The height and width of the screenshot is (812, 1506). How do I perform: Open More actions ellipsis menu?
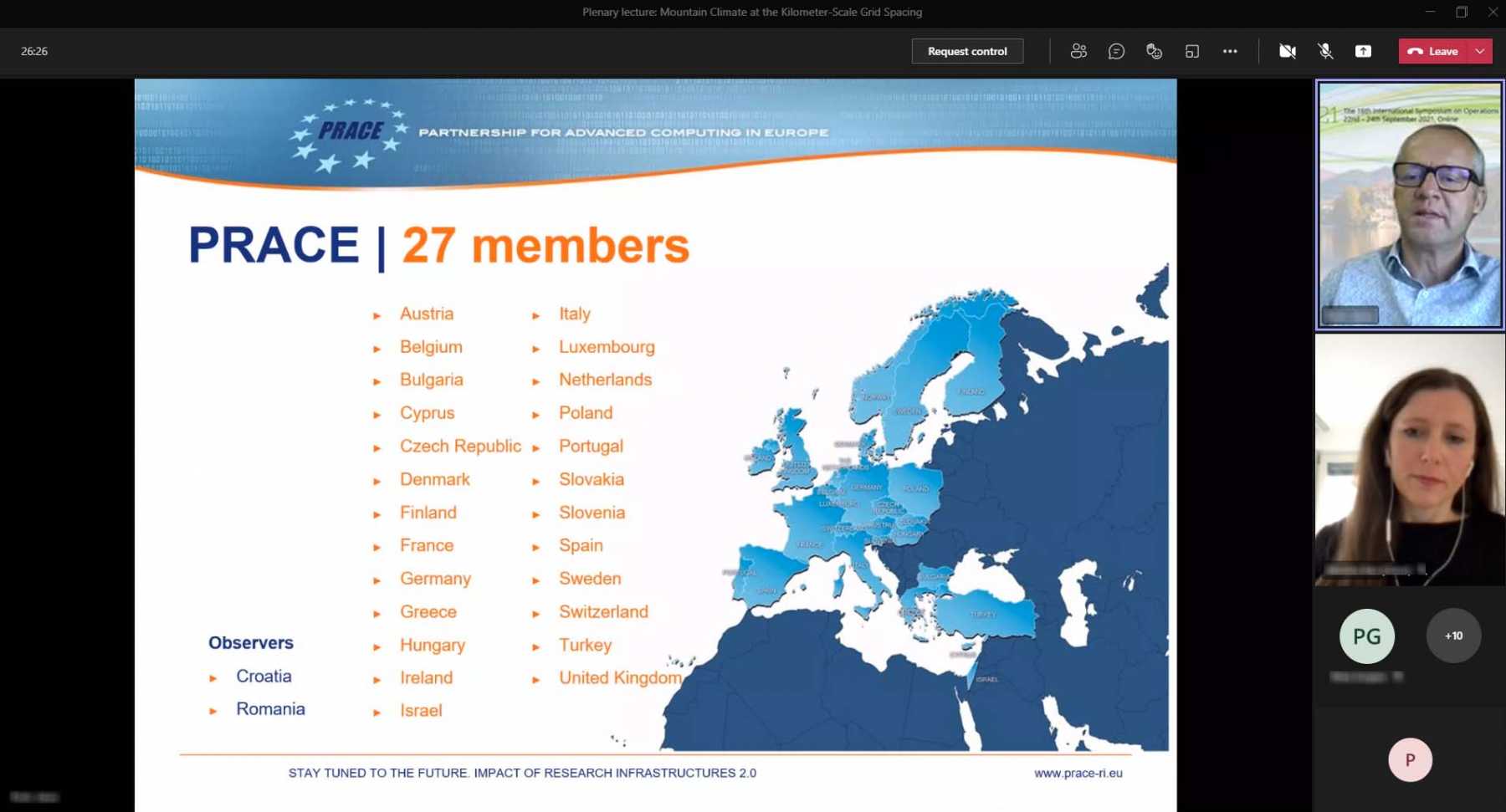[1230, 51]
